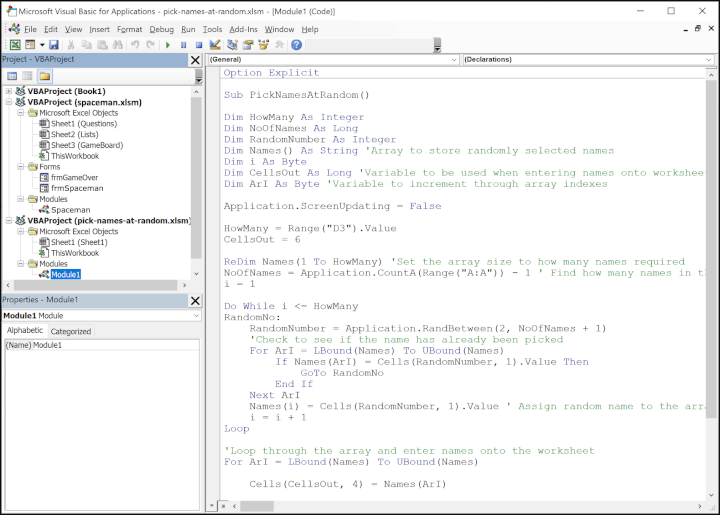
Task: Click the View Microsoft Excel icon
Action: [x=15, y=45]
